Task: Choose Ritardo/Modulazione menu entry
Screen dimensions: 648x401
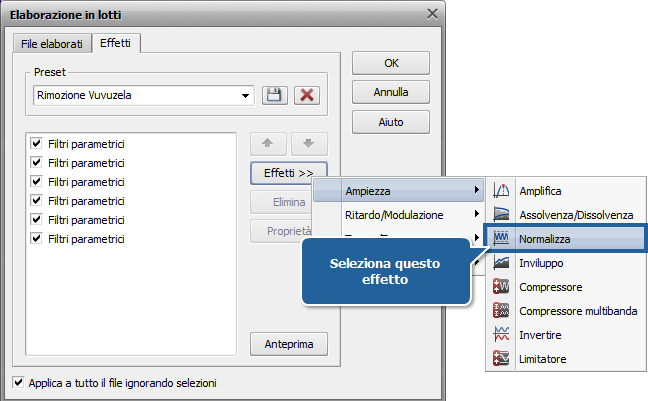Action: pyautogui.click(x=398, y=215)
